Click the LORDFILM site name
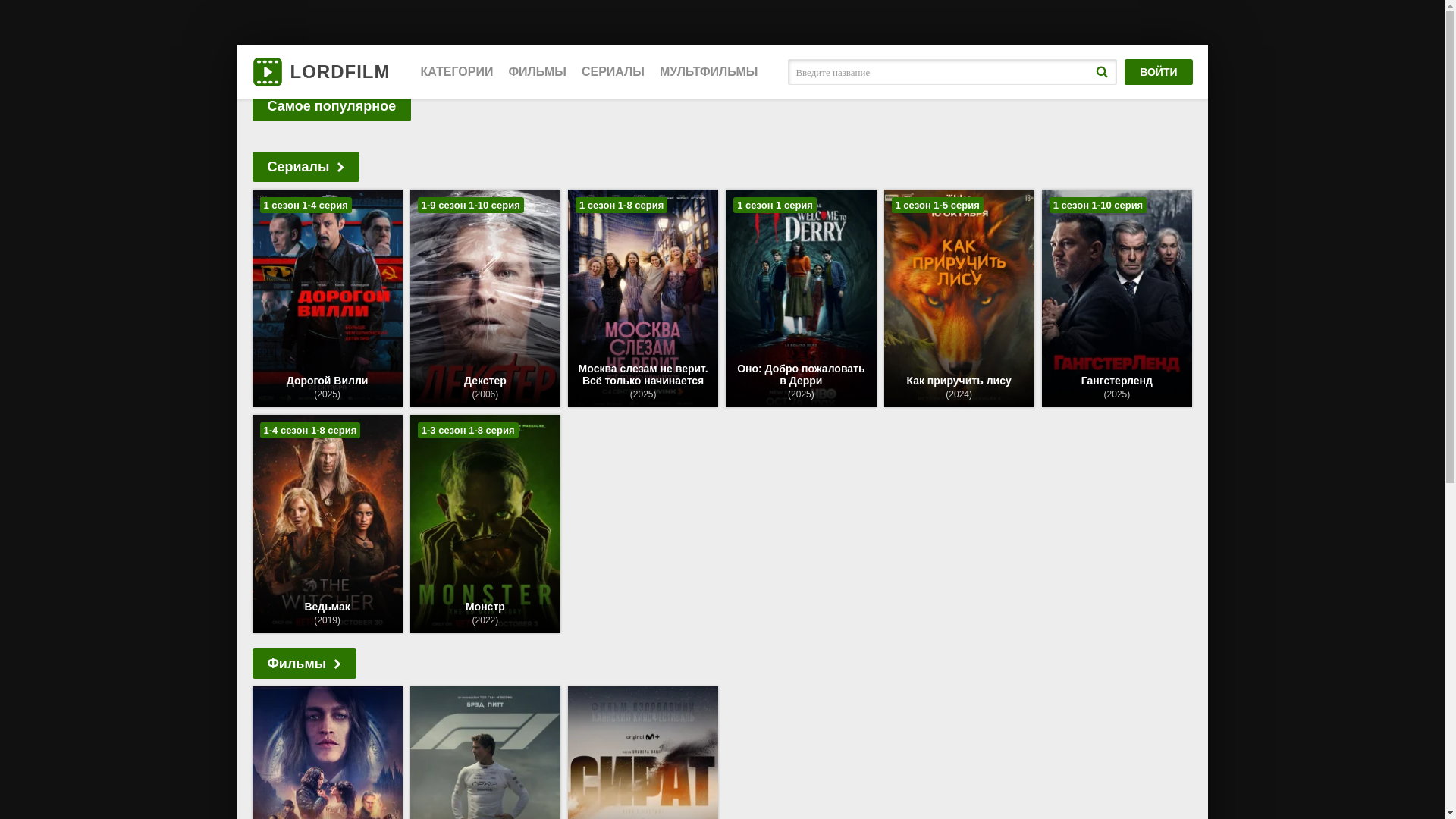The width and height of the screenshot is (1456, 819). [x=340, y=72]
